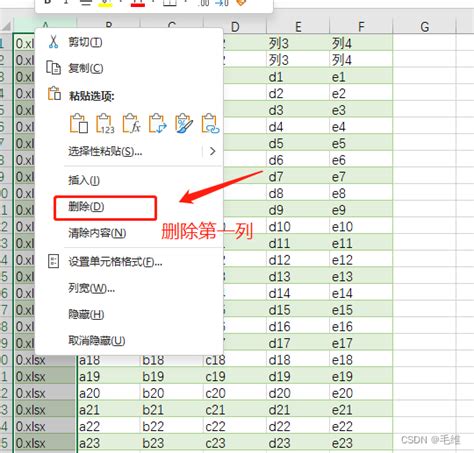Click 0.xlsx cell in the a23 row
474x453 pixels.
45,443
